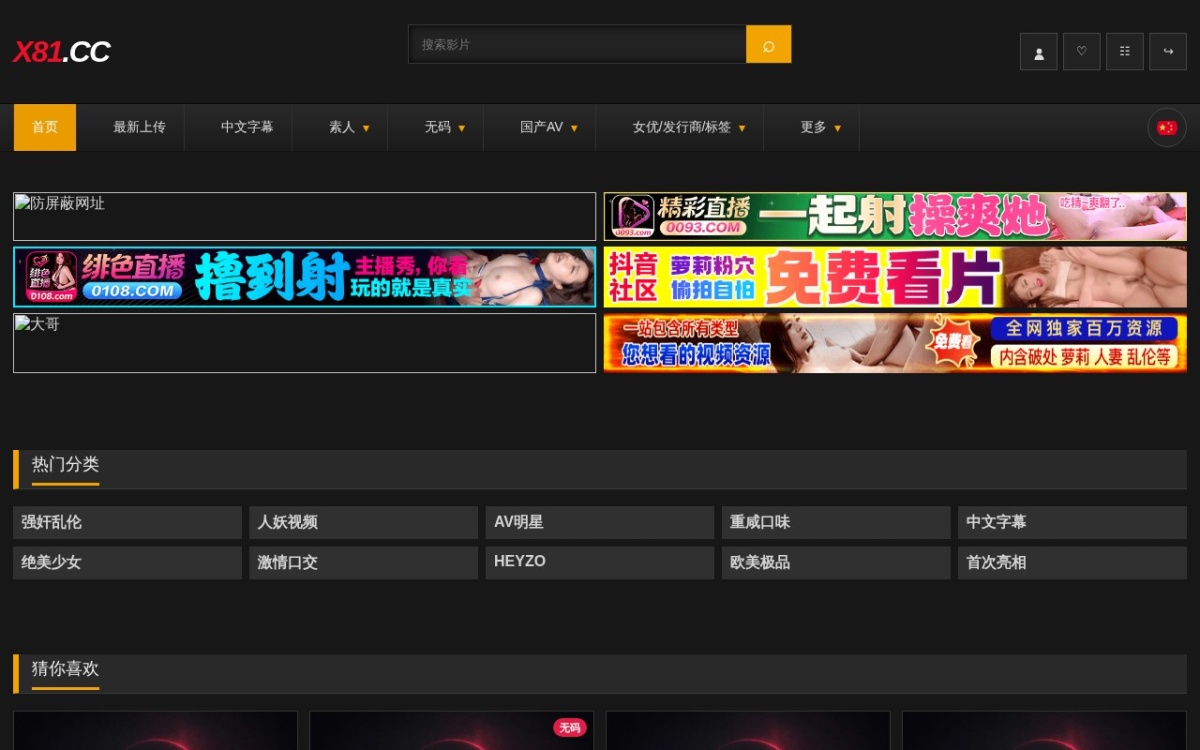Select the 欧美极品 category
This screenshot has width=1200, height=750.
(836, 562)
